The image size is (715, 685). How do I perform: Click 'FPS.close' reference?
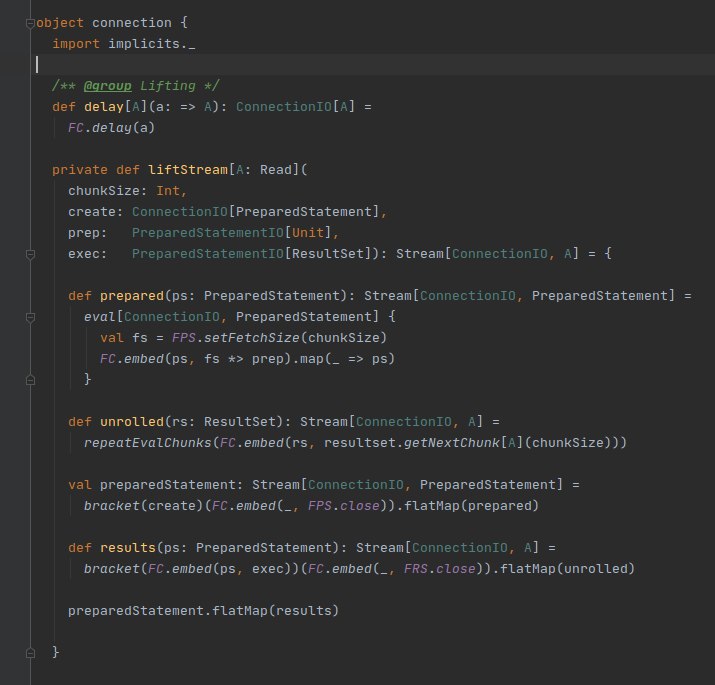pos(343,505)
